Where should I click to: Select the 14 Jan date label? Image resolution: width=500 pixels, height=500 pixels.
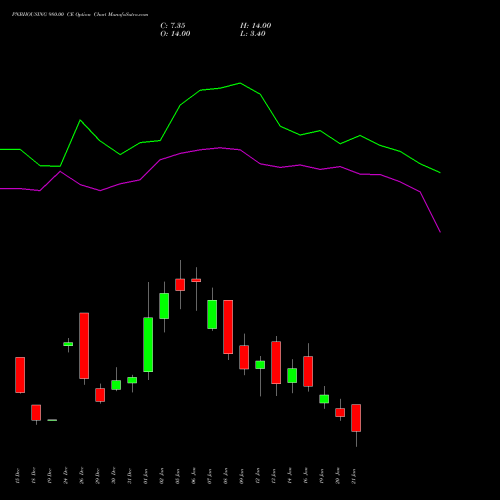pos(290,476)
